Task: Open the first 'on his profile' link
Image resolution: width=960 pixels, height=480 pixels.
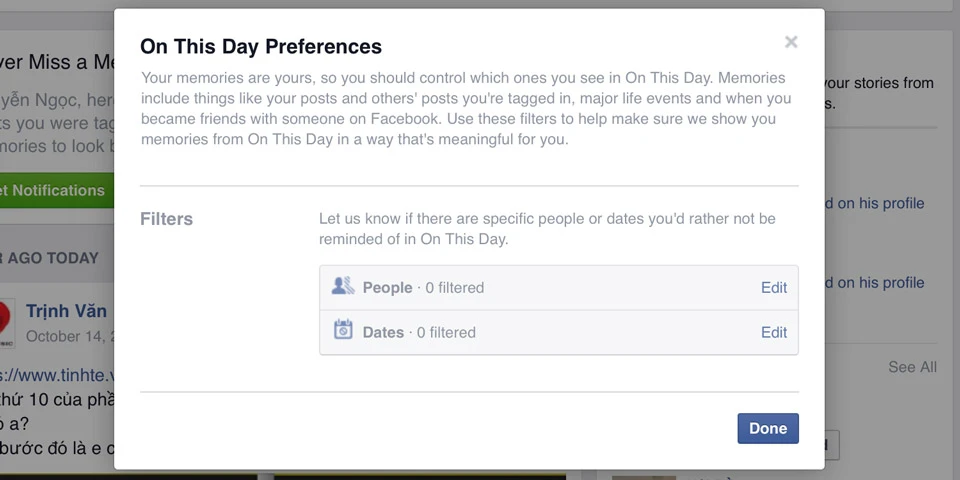Action: pos(874,203)
